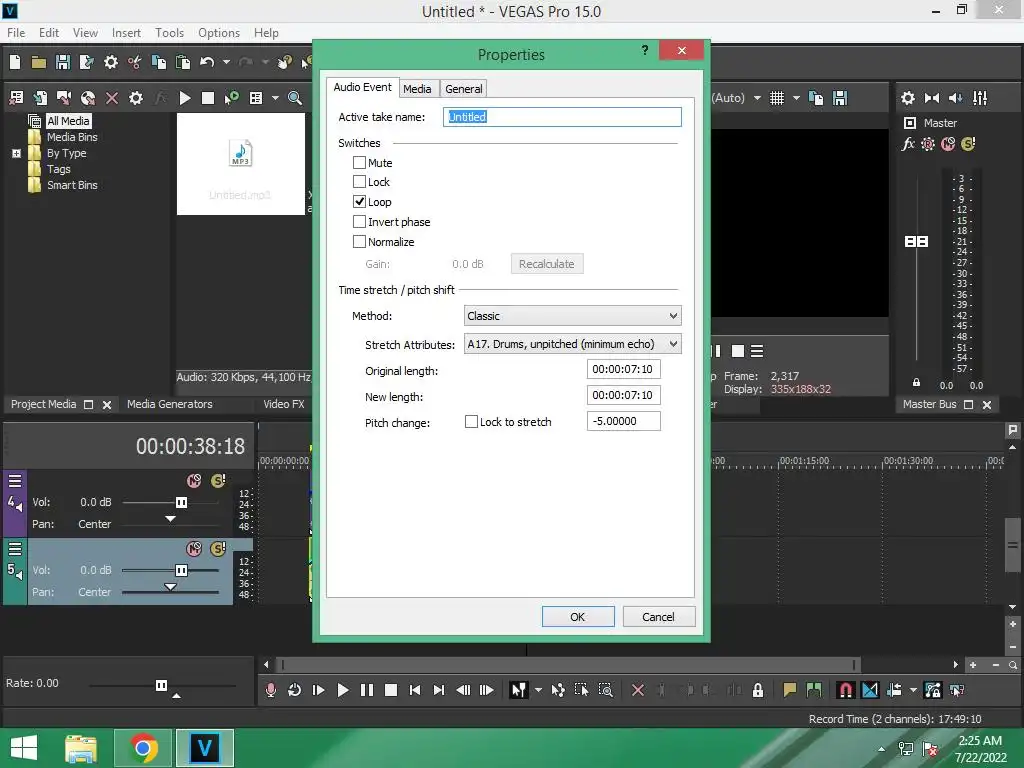The image size is (1024, 768).
Task: Switch to the Media Generators tab
Action: (x=170, y=404)
